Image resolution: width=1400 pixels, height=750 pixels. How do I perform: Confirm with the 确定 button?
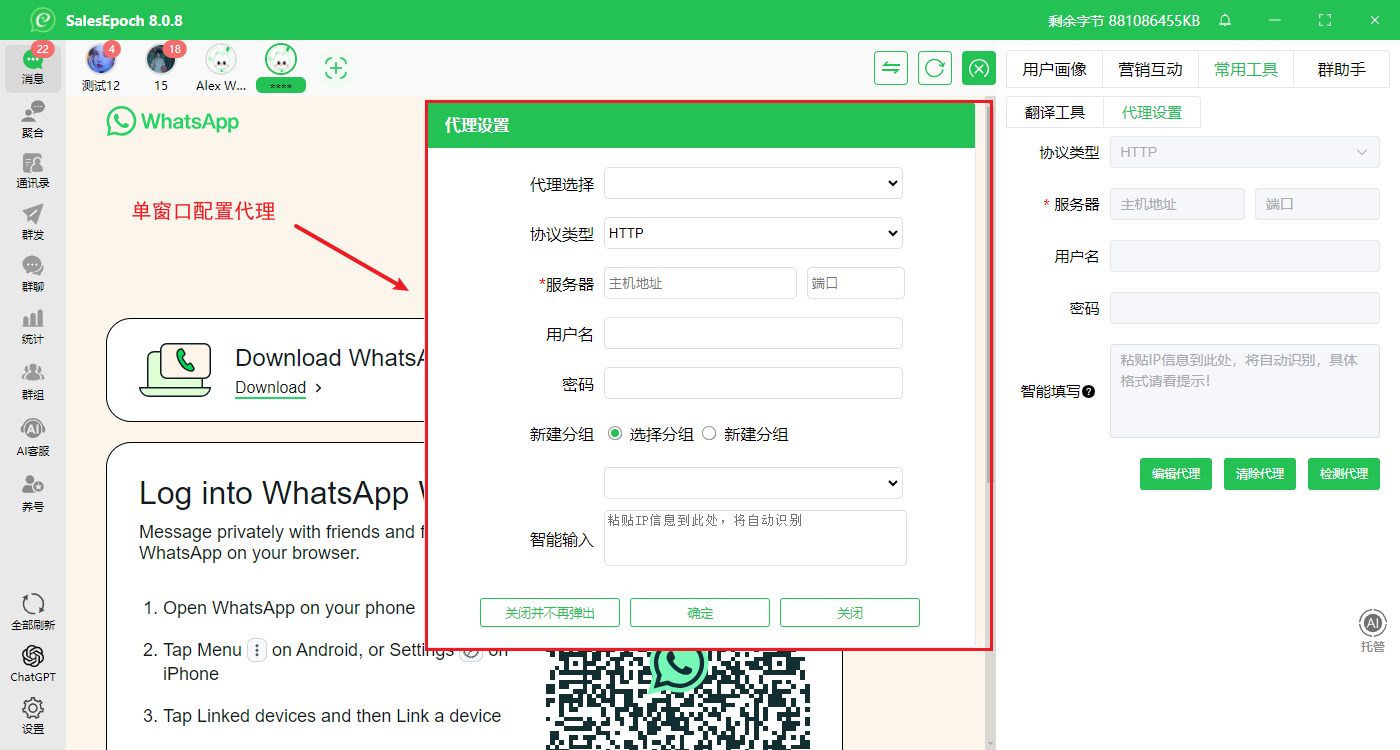(700, 613)
